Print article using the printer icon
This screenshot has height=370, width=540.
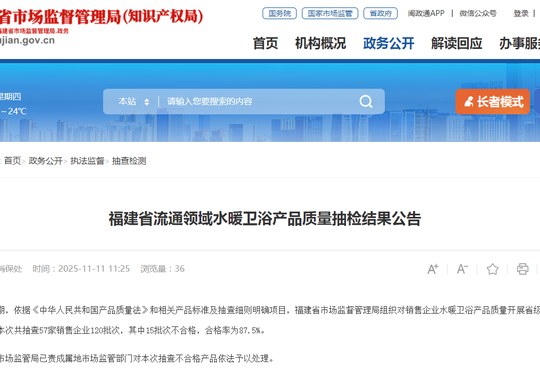[522, 269]
